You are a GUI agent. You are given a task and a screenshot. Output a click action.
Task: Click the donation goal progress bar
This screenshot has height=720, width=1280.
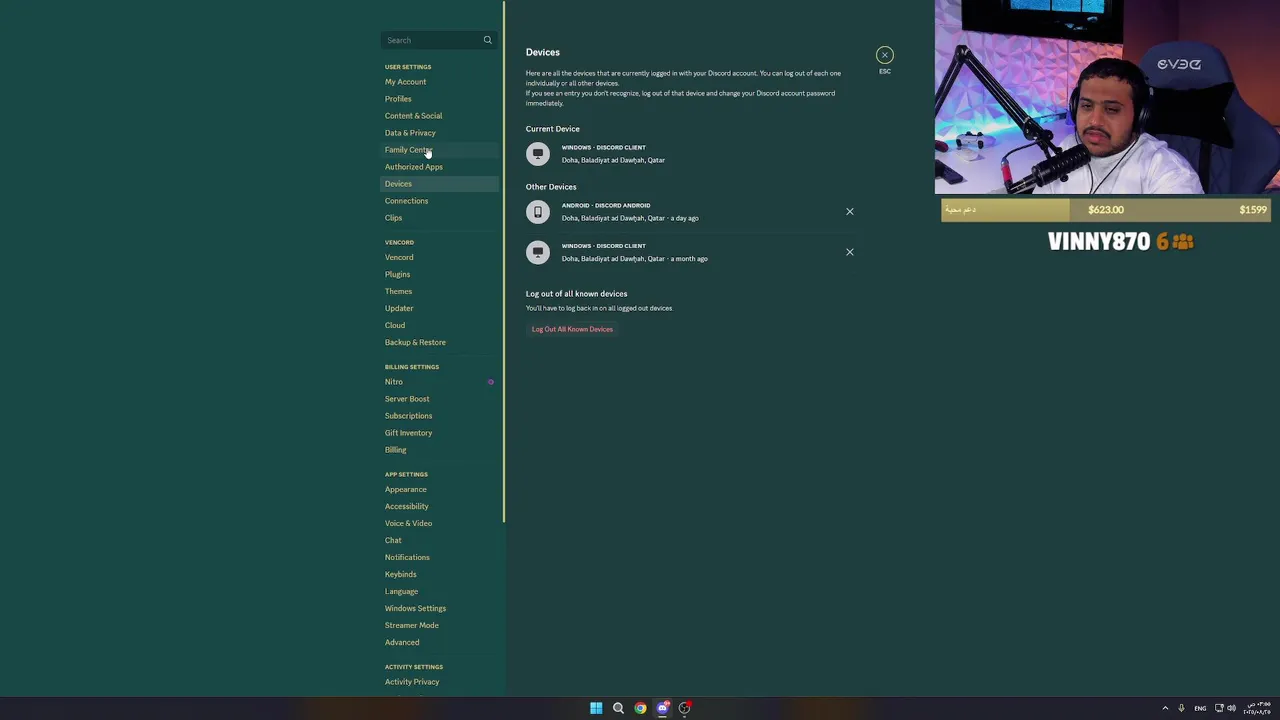coord(1106,210)
